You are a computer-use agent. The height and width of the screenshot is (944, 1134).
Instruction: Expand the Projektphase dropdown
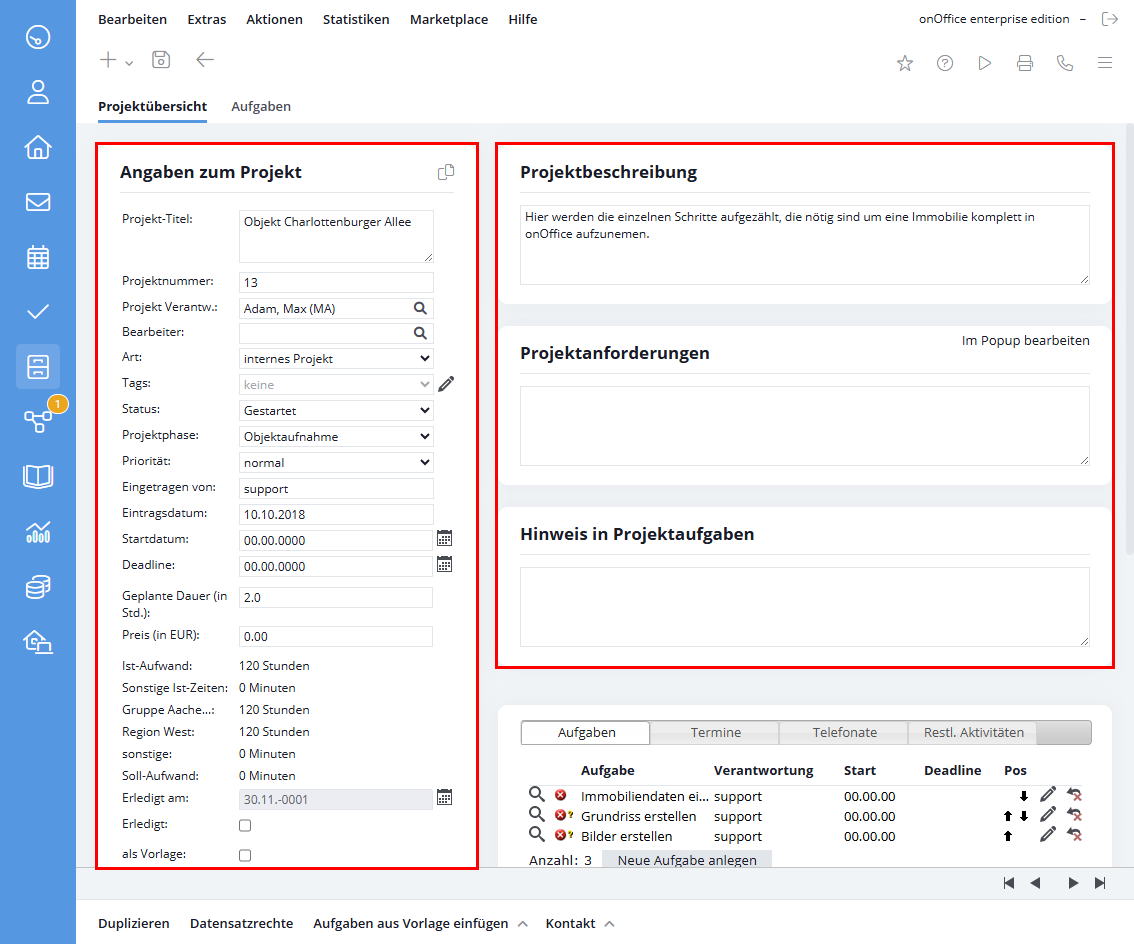click(336, 436)
